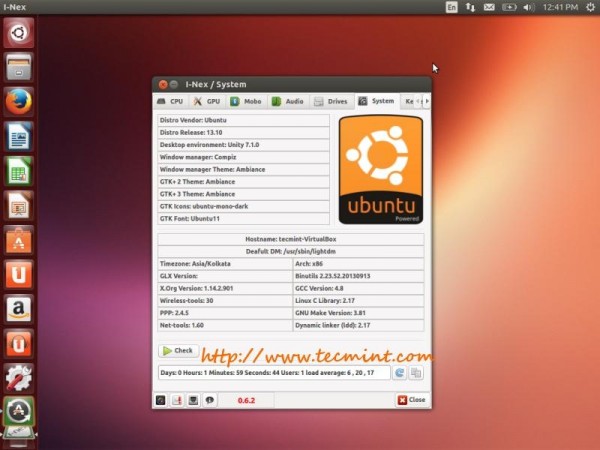Click Desktop environment: Unity 7.1.0 row
The width and height of the screenshot is (600, 450).
tap(243, 145)
